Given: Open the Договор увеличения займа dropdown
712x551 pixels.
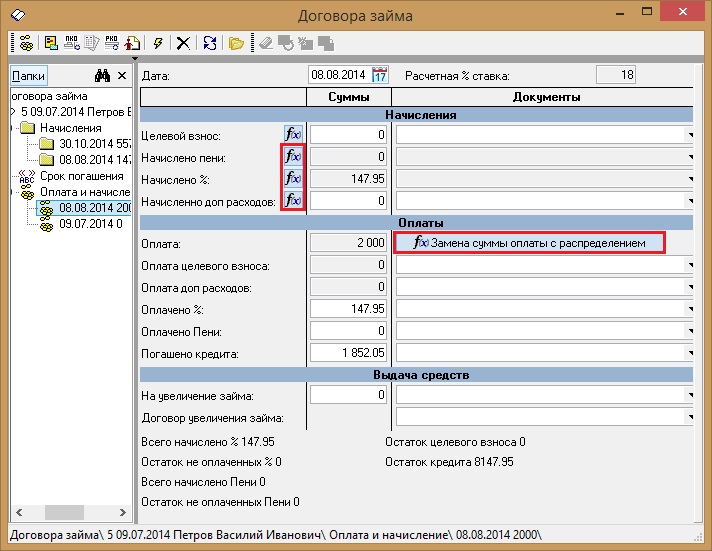Looking at the screenshot, I should click(x=690, y=417).
